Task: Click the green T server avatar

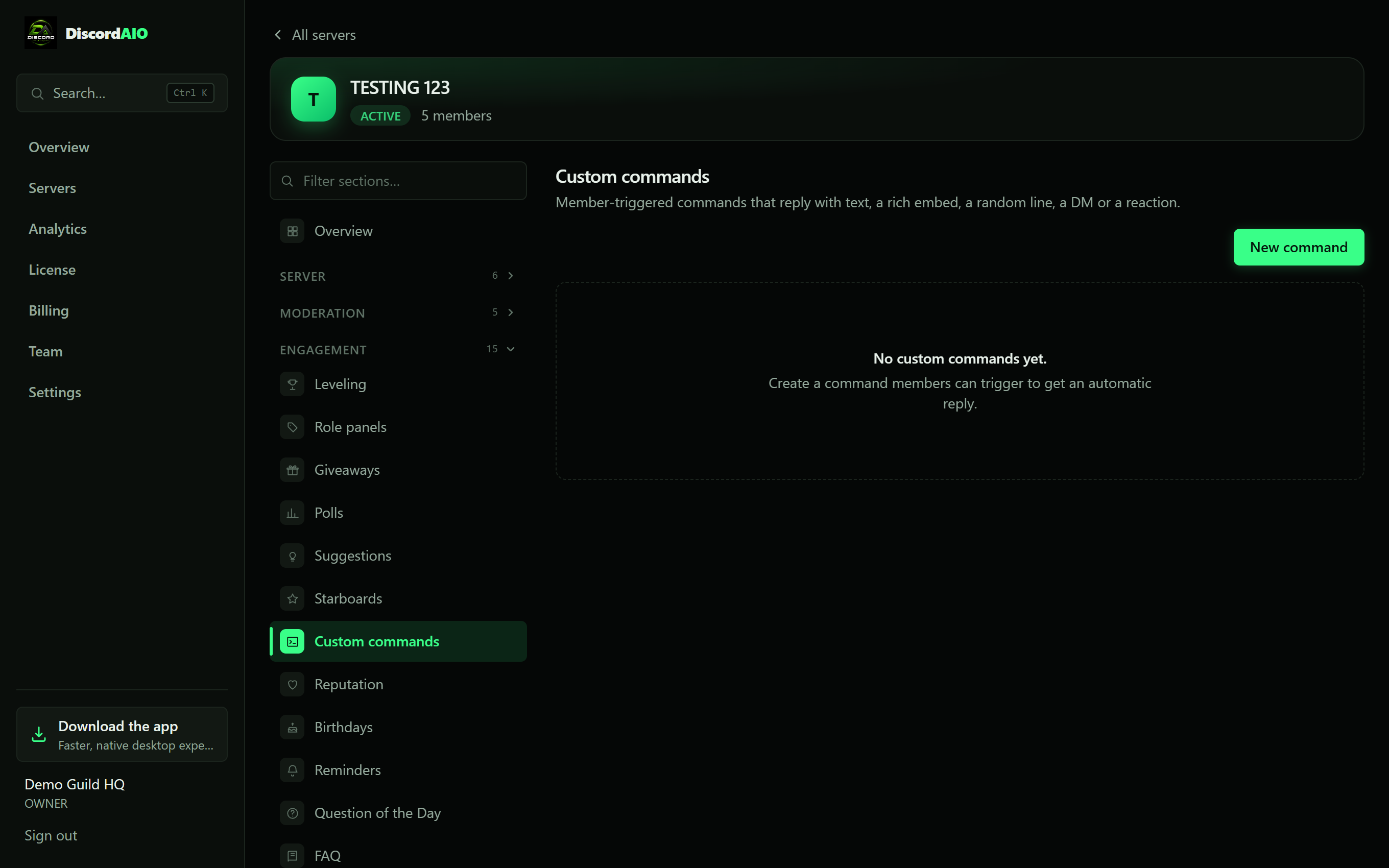Action: point(314,100)
